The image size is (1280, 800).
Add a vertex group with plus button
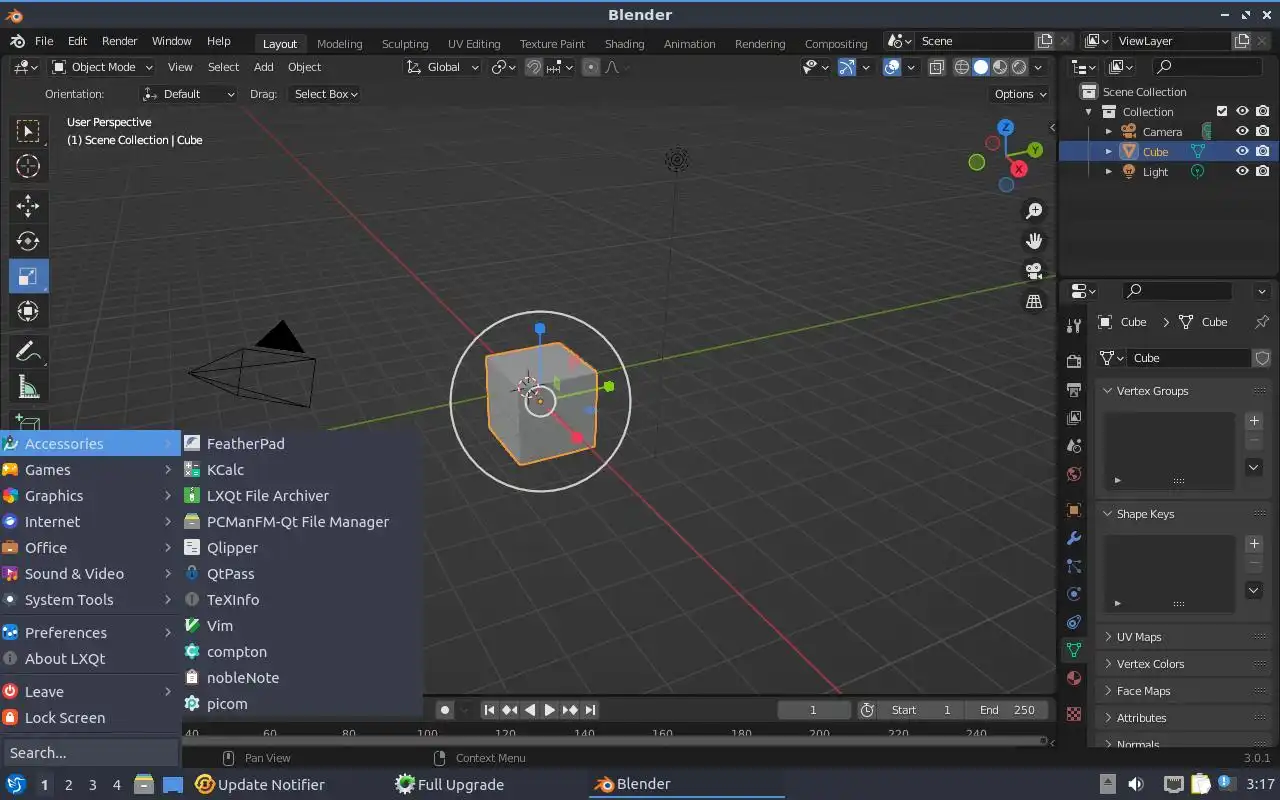pos(1254,421)
